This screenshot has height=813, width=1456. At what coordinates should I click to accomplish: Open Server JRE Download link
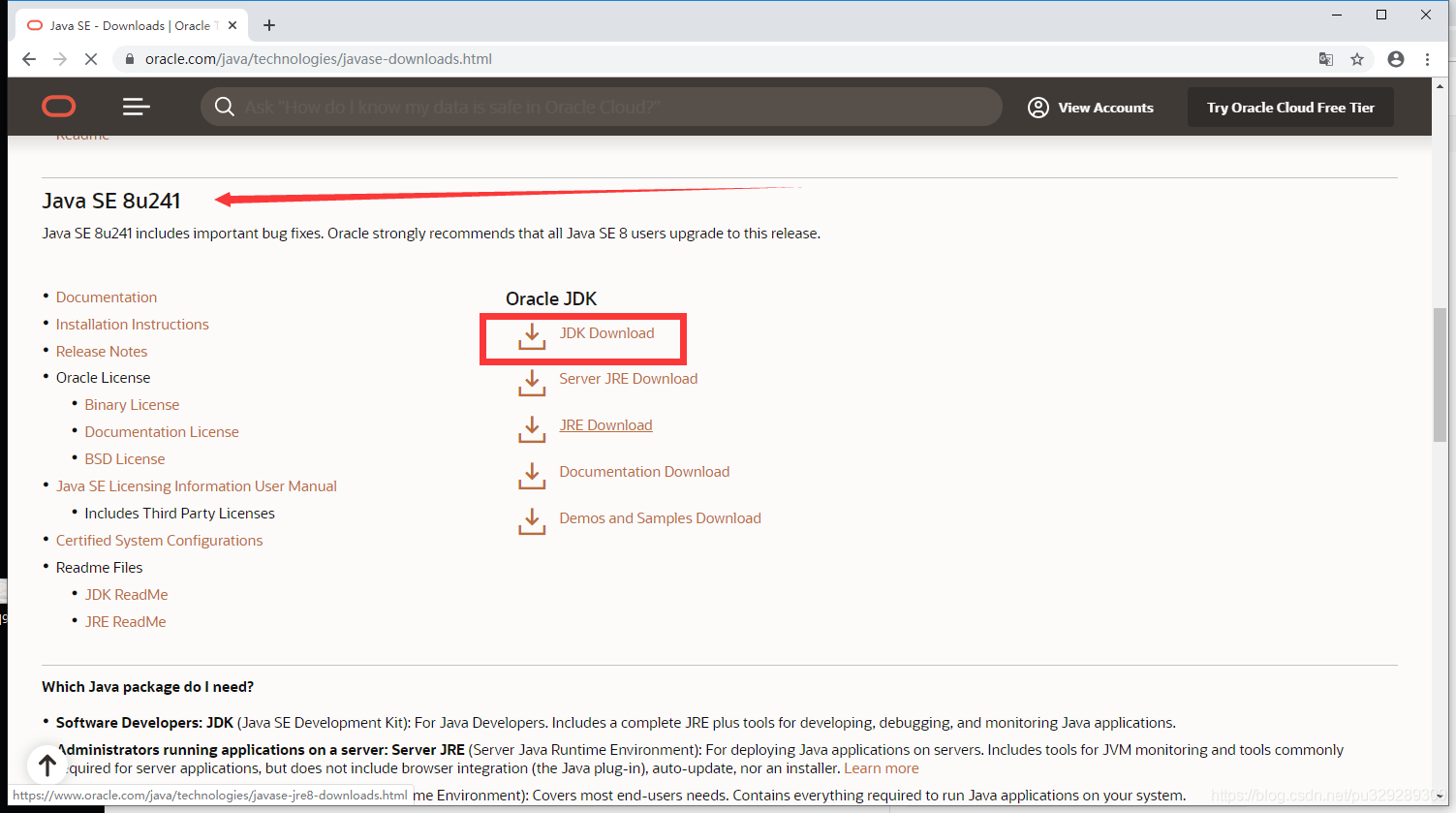tap(628, 379)
